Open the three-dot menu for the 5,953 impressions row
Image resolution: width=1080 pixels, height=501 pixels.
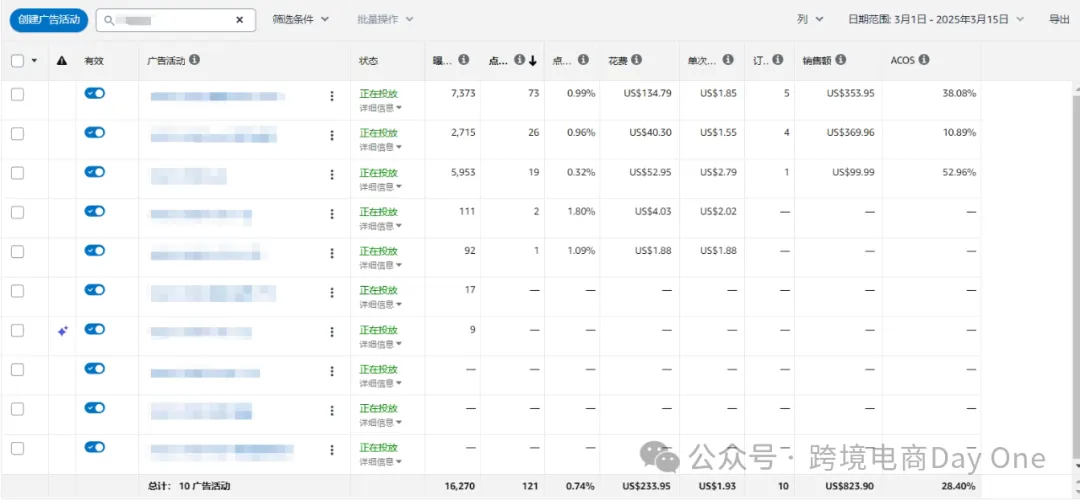tap(332, 174)
